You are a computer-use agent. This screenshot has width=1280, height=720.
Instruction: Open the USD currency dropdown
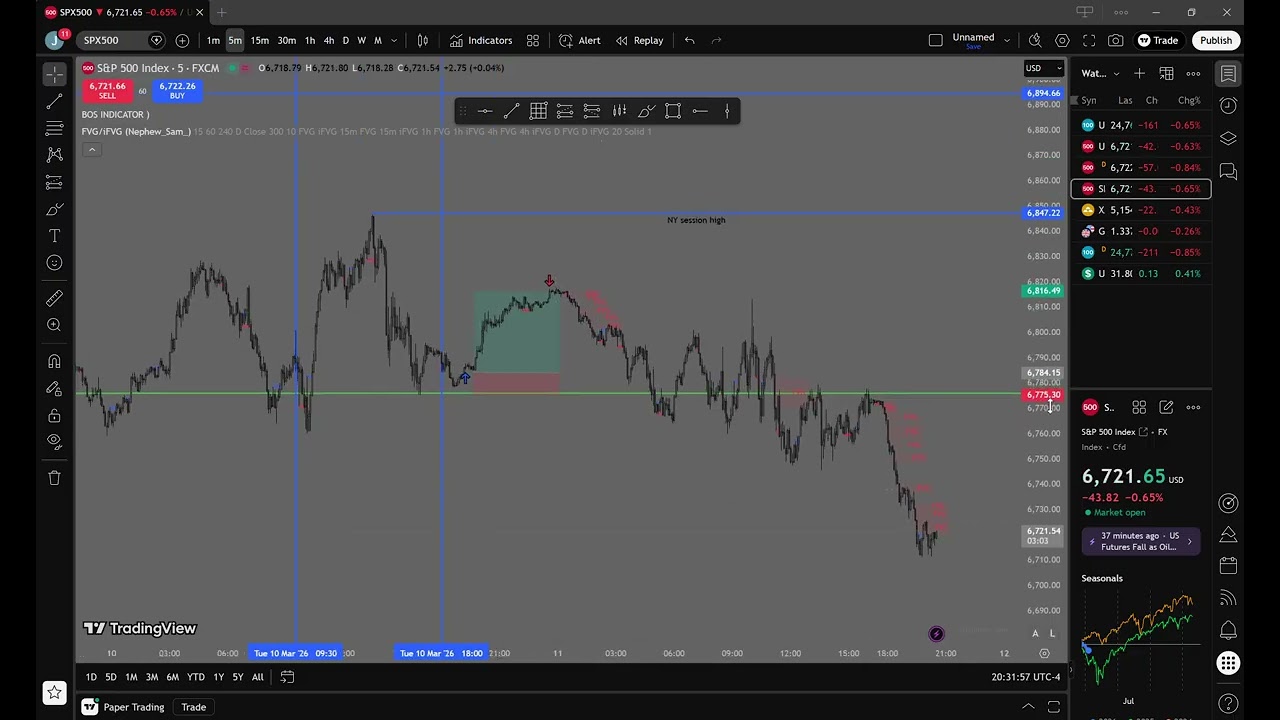click(x=1043, y=69)
